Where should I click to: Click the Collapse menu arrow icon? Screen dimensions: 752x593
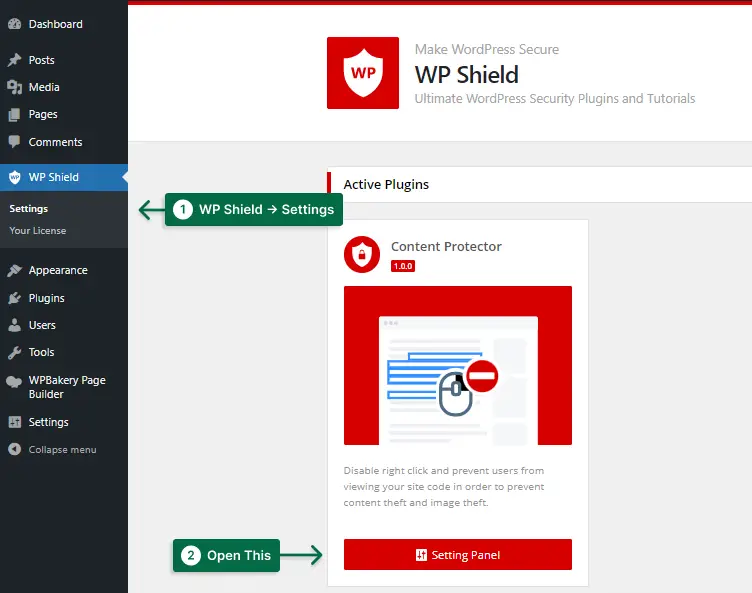14,450
